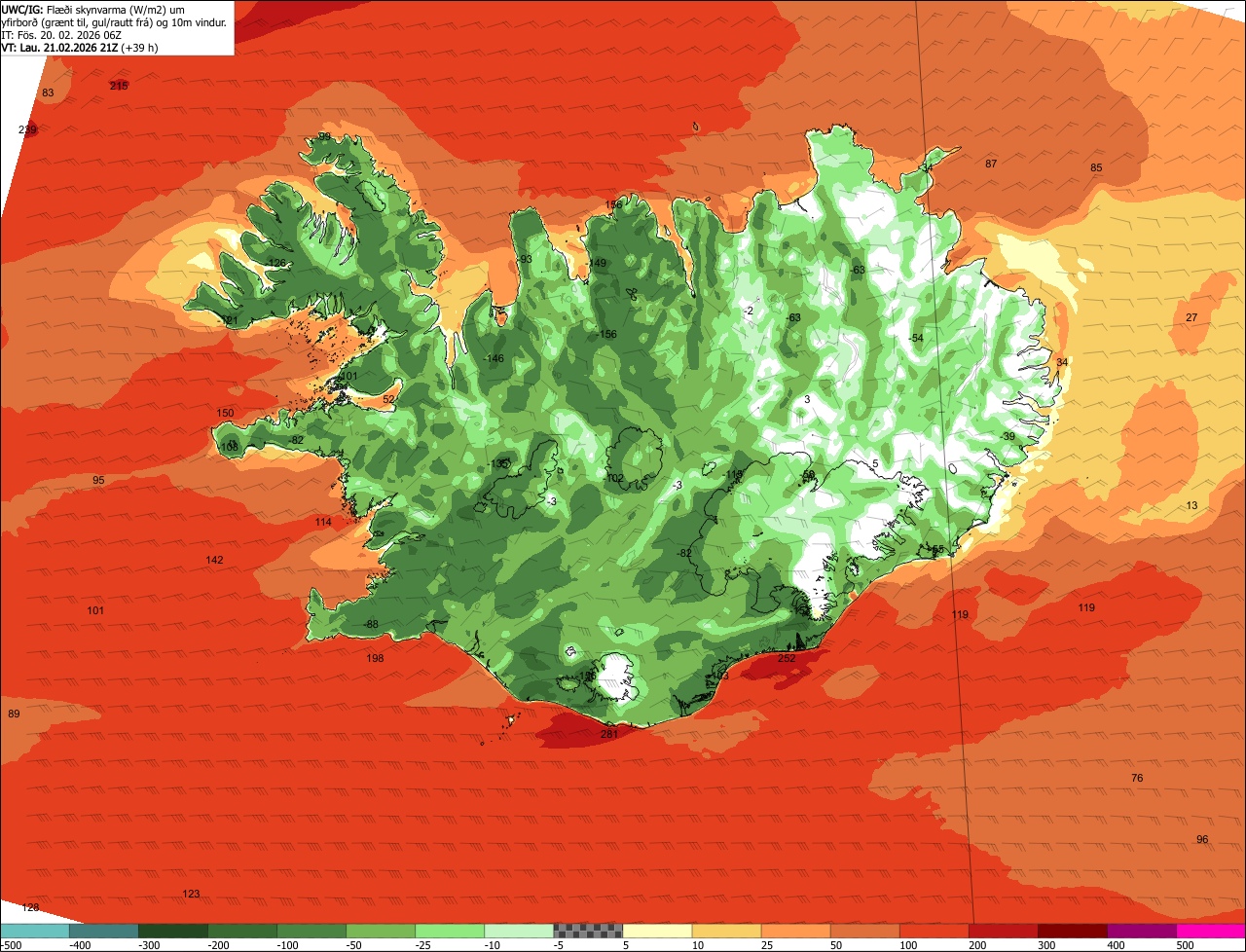The height and width of the screenshot is (952, 1246).
Task: Click the map value -54 in east Iceland
Action: [915, 338]
